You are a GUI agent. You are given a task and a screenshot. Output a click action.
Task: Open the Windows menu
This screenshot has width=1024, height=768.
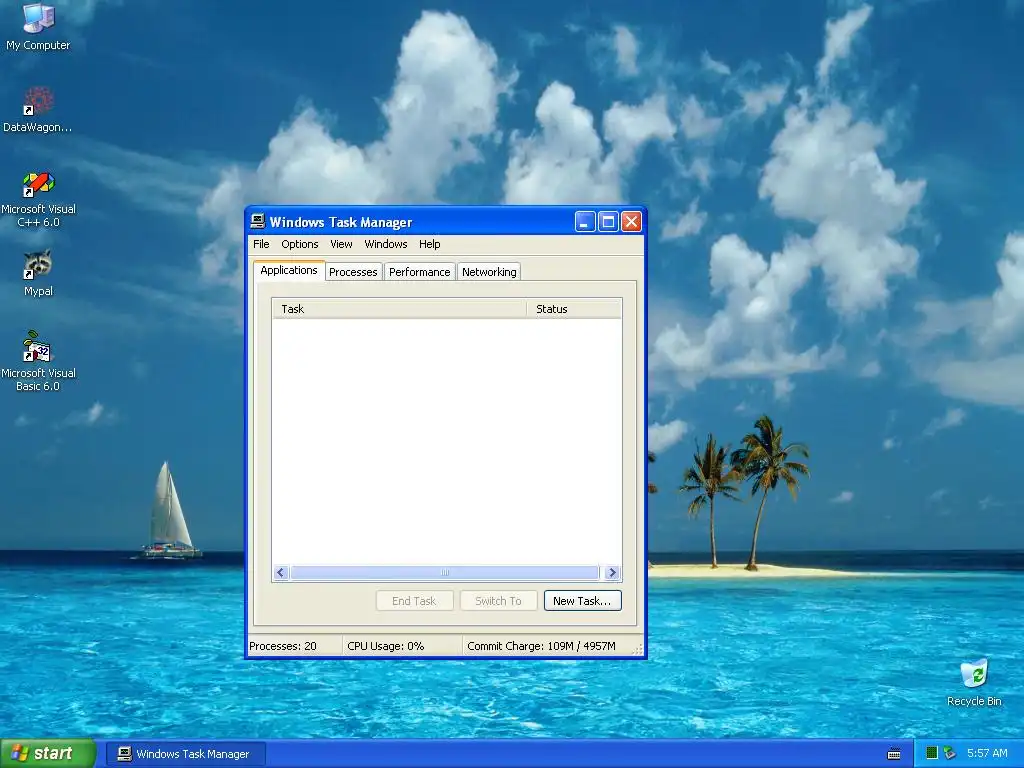[x=386, y=244]
